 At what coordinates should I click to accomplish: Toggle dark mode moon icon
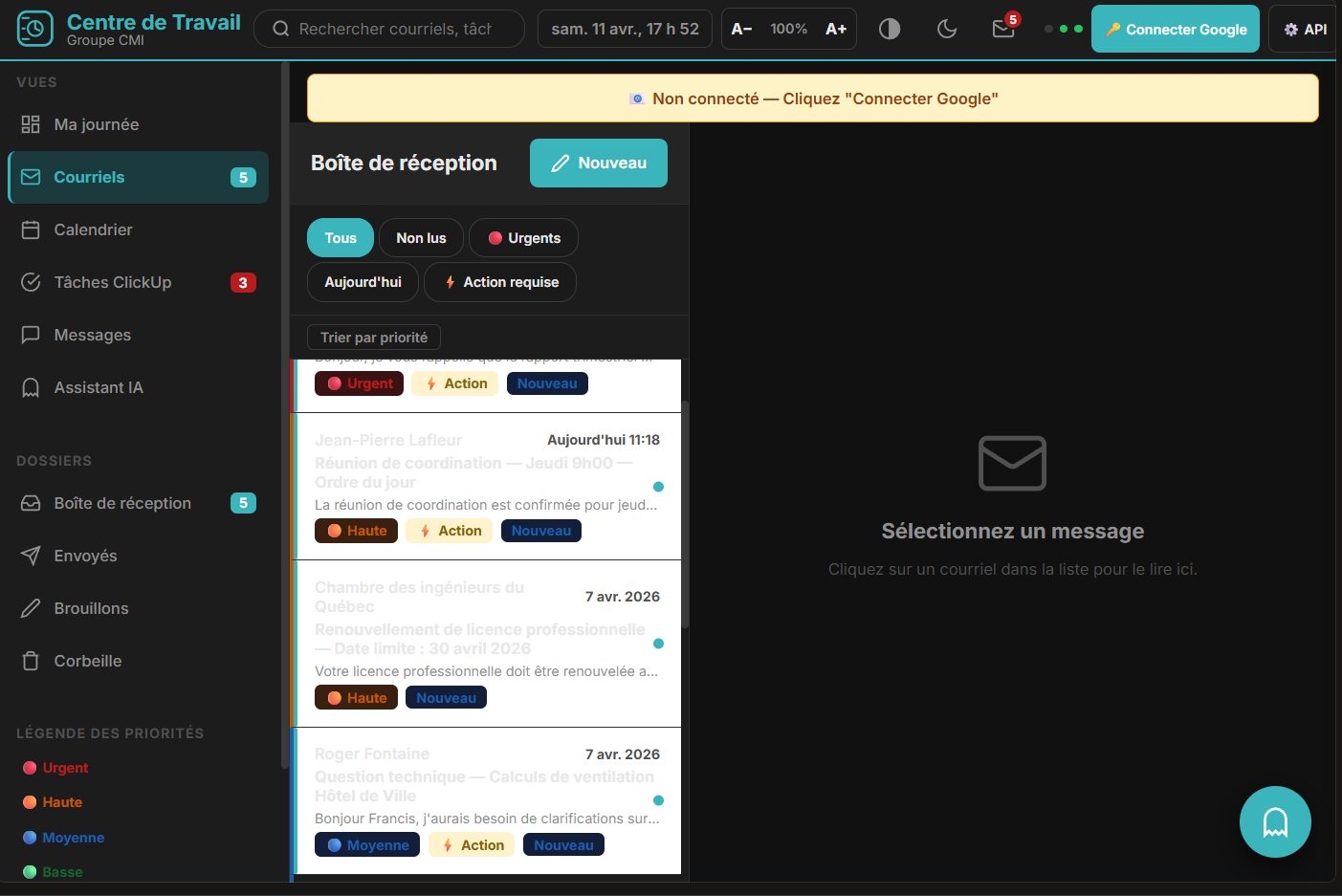click(947, 29)
